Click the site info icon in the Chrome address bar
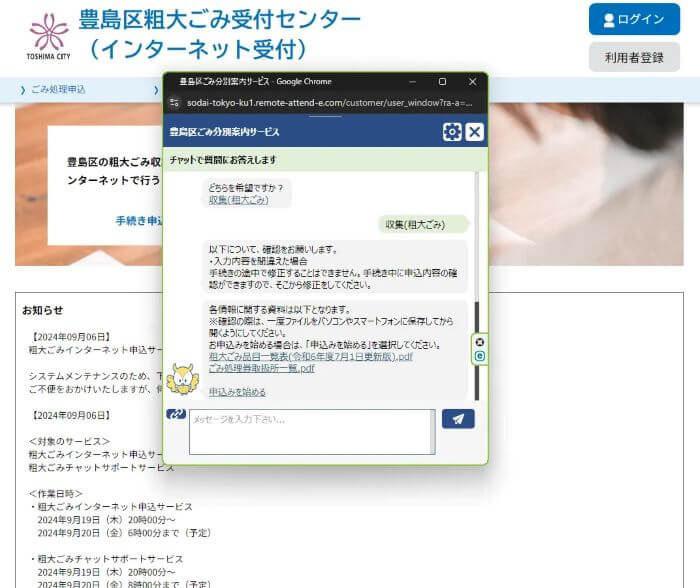The width and height of the screenshot is (700, 588). pyautogui.click(x=175, y=103)
